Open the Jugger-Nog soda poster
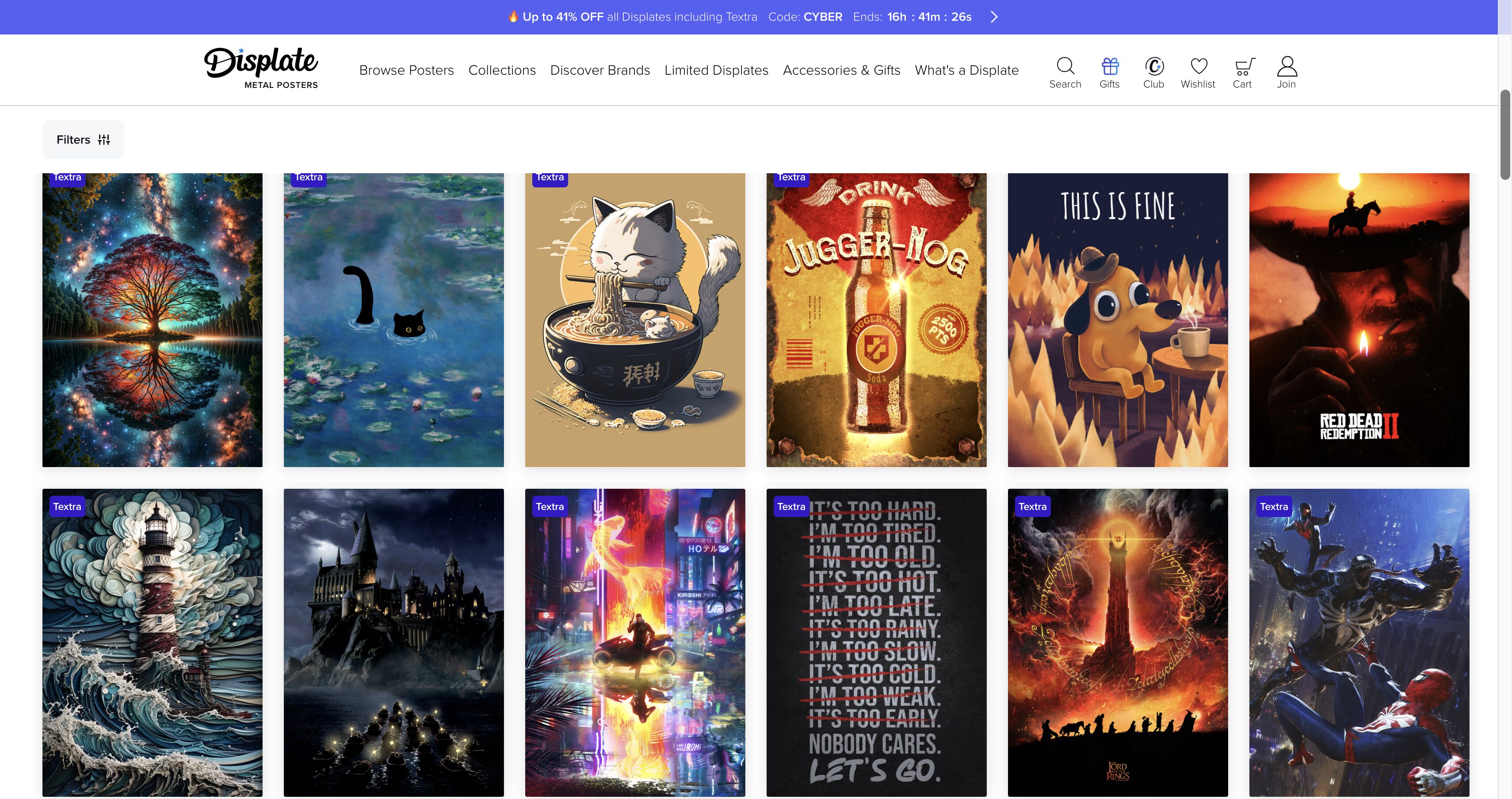1512x799 pixels. [x=876, y=320]
